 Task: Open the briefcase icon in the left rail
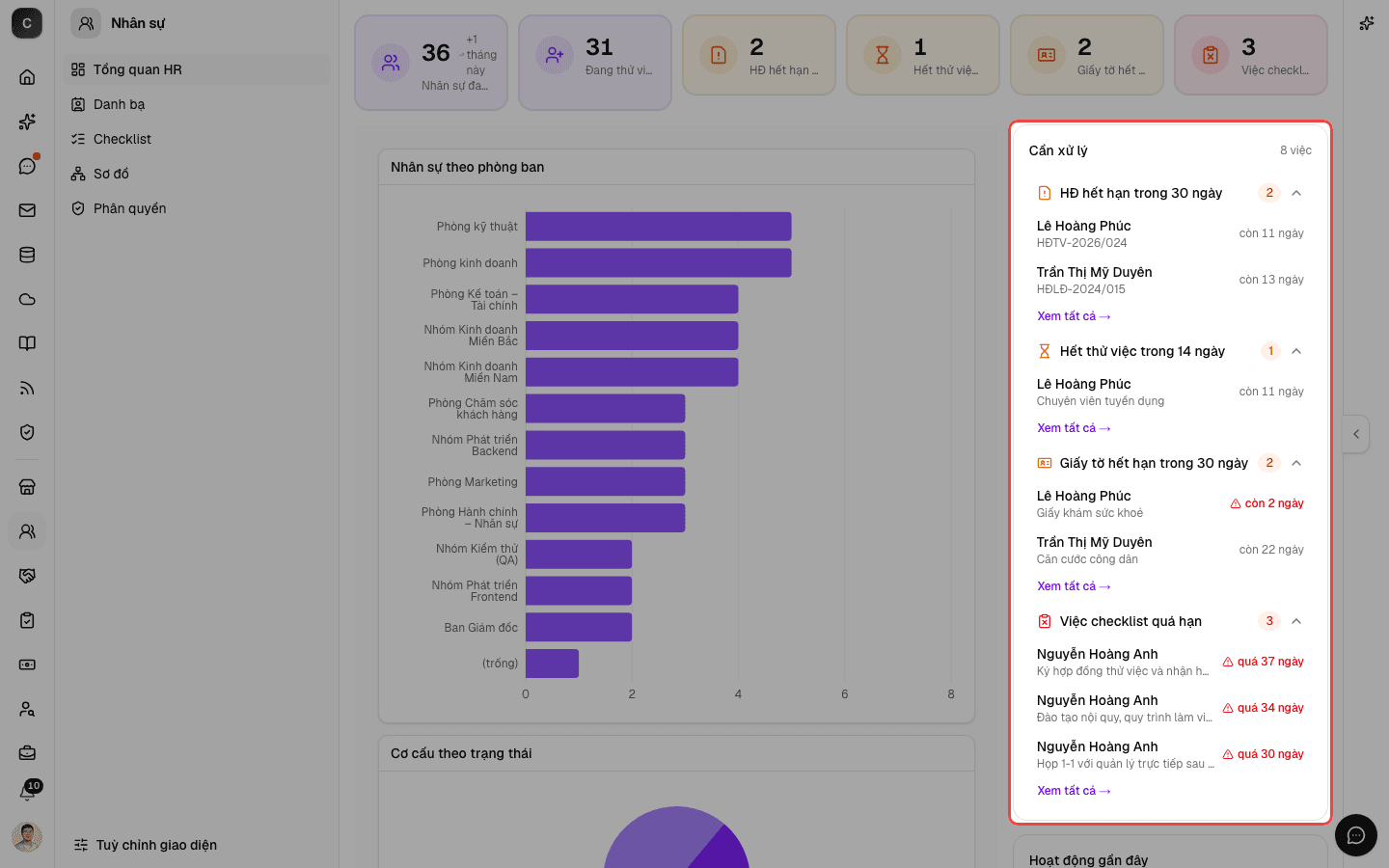coord(27,753)
